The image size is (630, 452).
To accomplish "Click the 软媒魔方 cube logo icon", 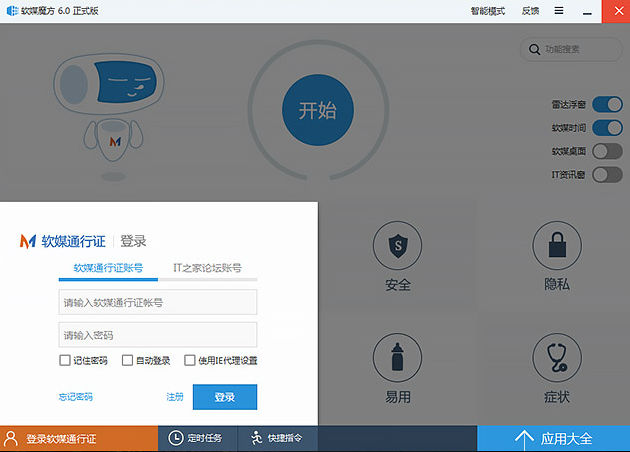I will 12,11.
